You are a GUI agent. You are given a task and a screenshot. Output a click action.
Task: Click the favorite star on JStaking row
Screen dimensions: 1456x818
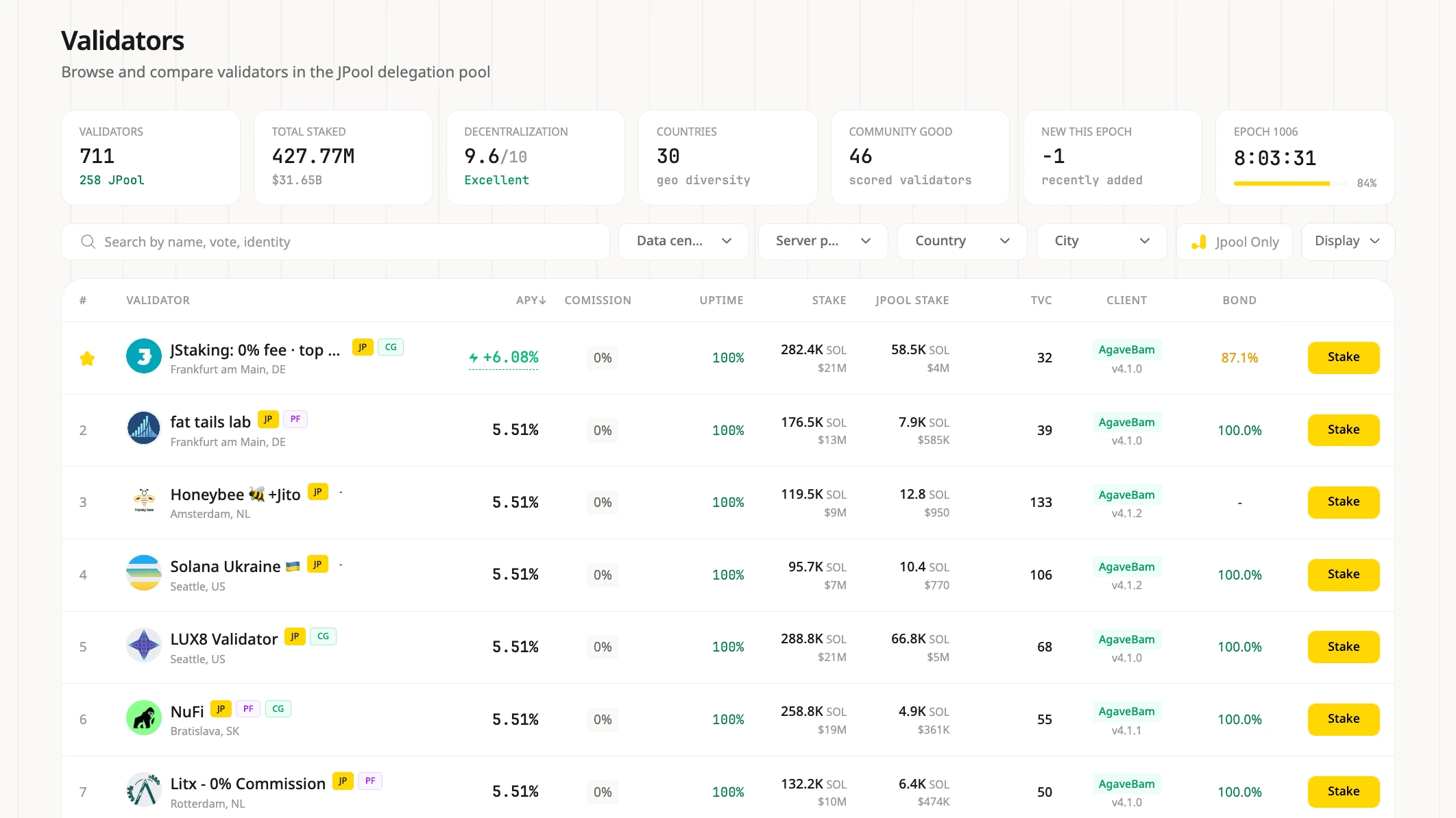coord(87,358)
